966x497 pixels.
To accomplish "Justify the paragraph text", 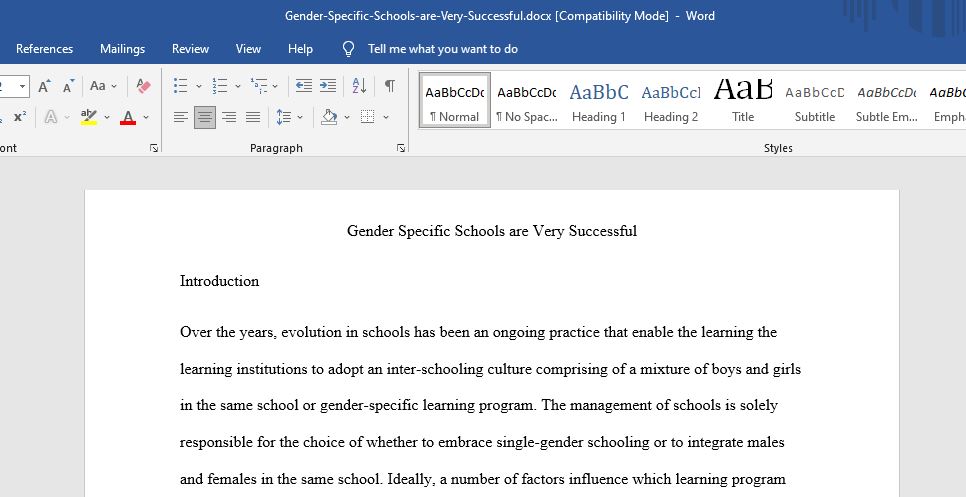I will point(253,117).
